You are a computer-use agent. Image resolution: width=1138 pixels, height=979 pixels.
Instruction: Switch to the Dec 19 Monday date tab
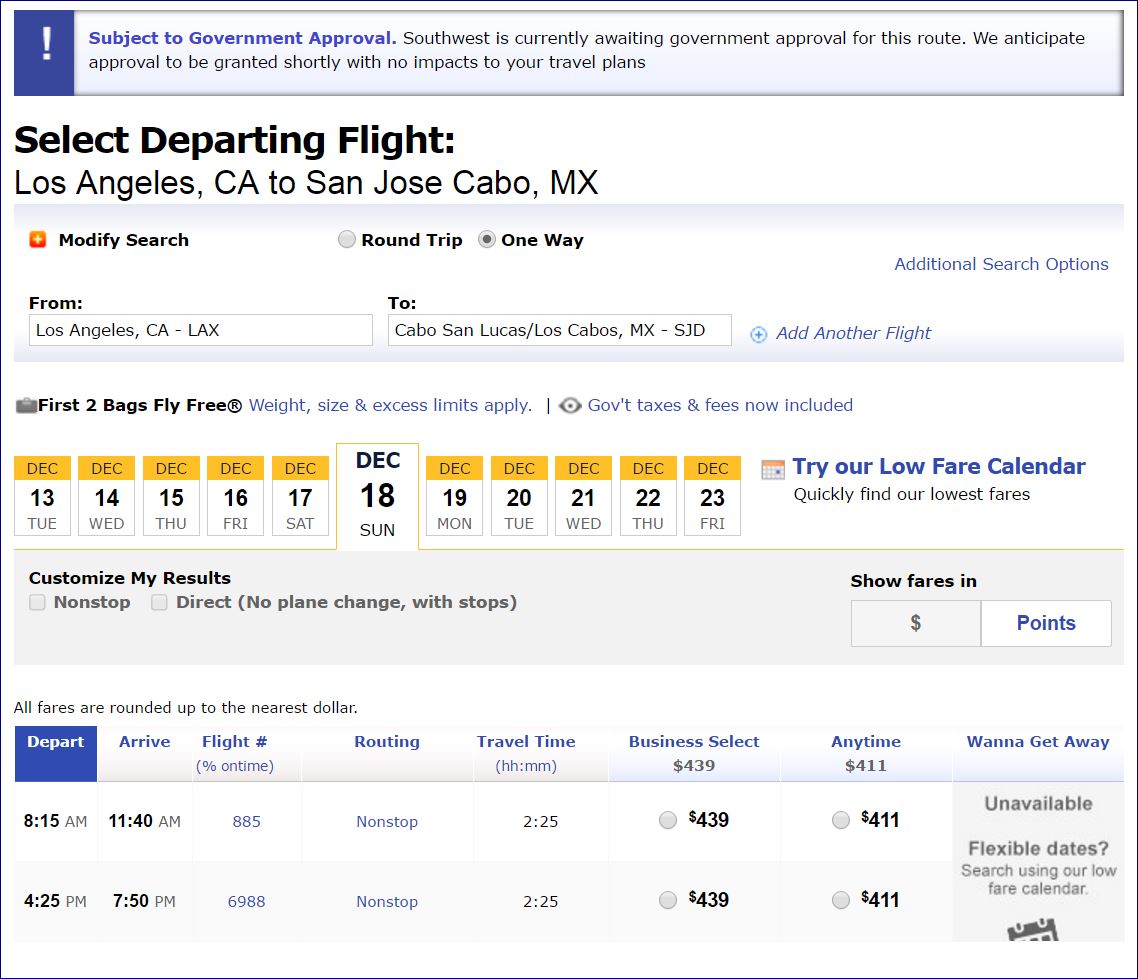click(454, 496)
